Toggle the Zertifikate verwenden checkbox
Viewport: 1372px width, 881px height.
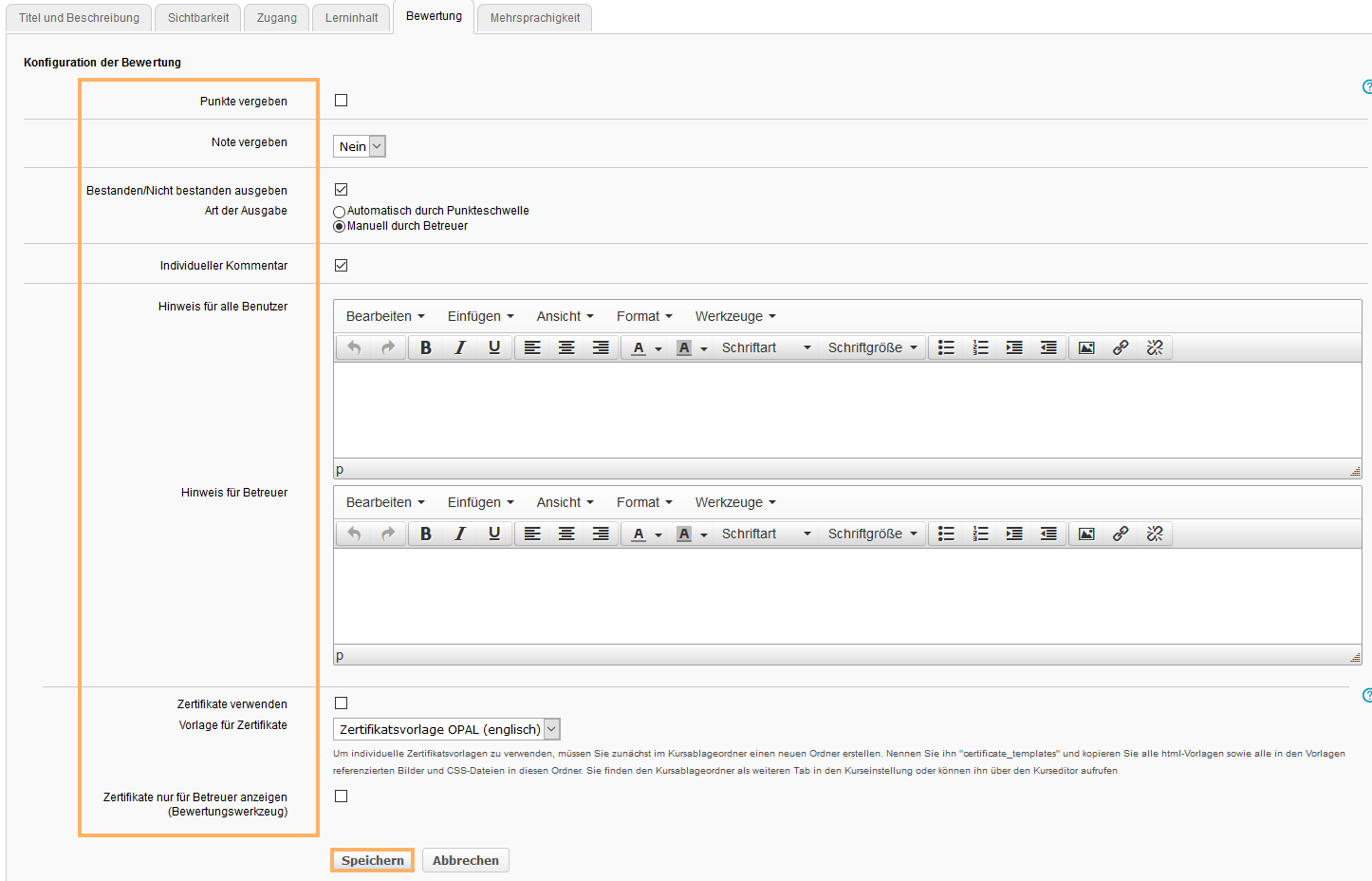pyautogui.click(x=342, y=703)
